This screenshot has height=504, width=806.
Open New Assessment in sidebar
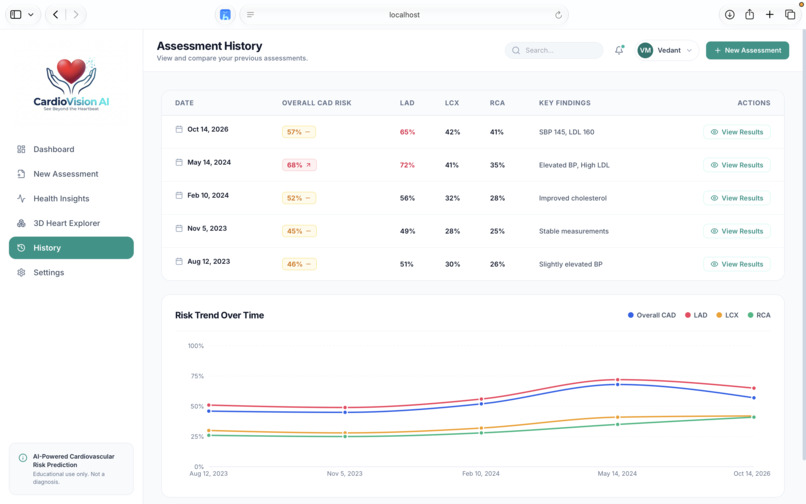click(71, 174)
